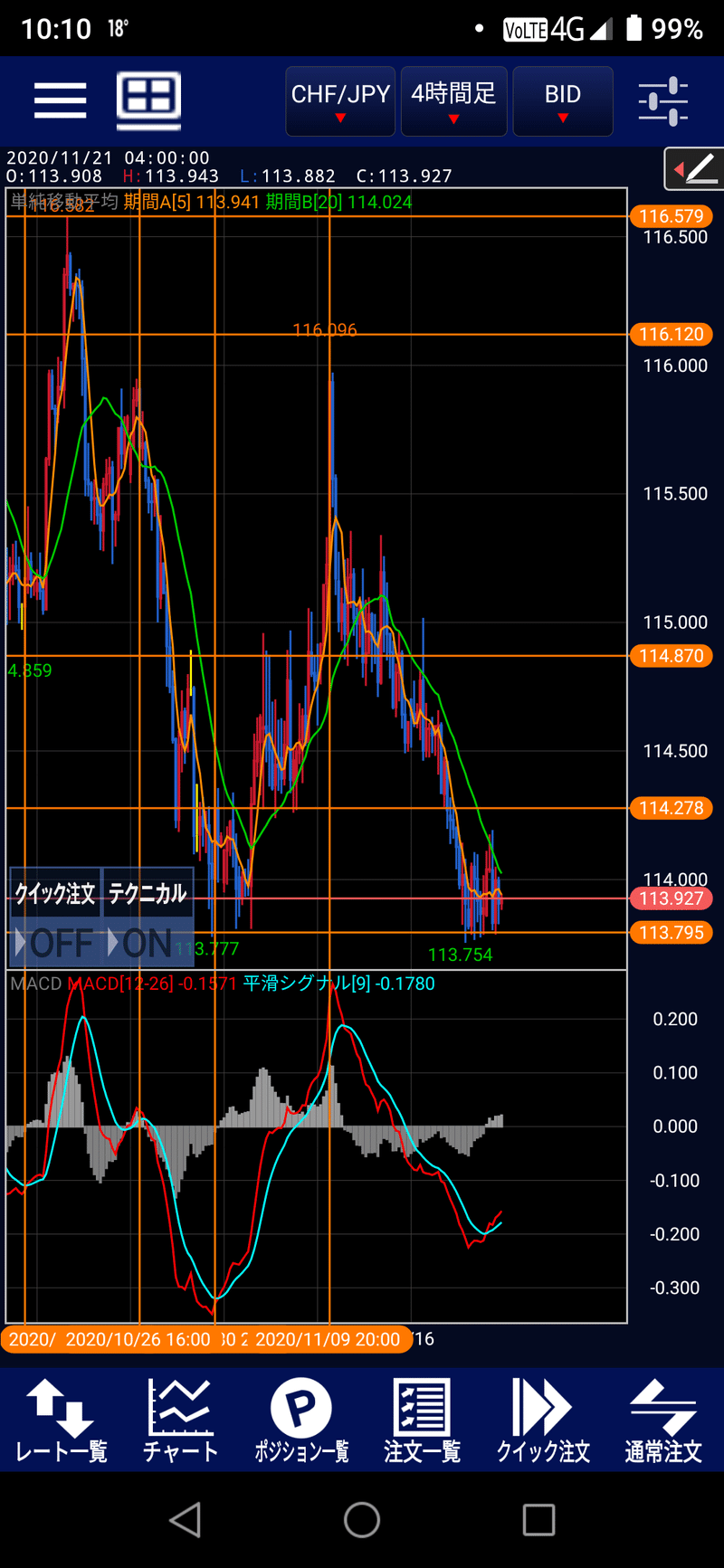724x1568 pixels.
Task: Select the 116.120 horizontal line label
Action: click(x=671, y=335)
